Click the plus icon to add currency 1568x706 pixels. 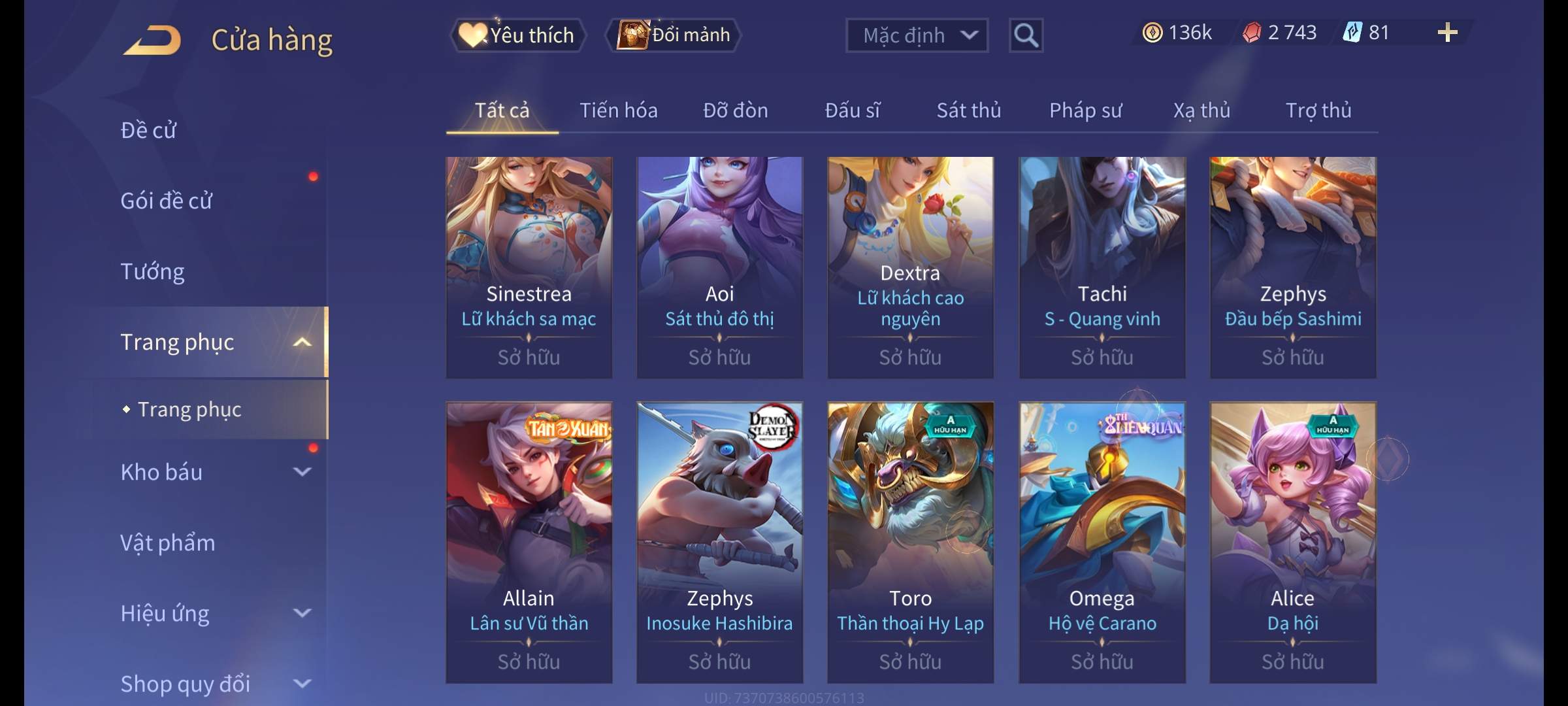(x=1447, y=33)
